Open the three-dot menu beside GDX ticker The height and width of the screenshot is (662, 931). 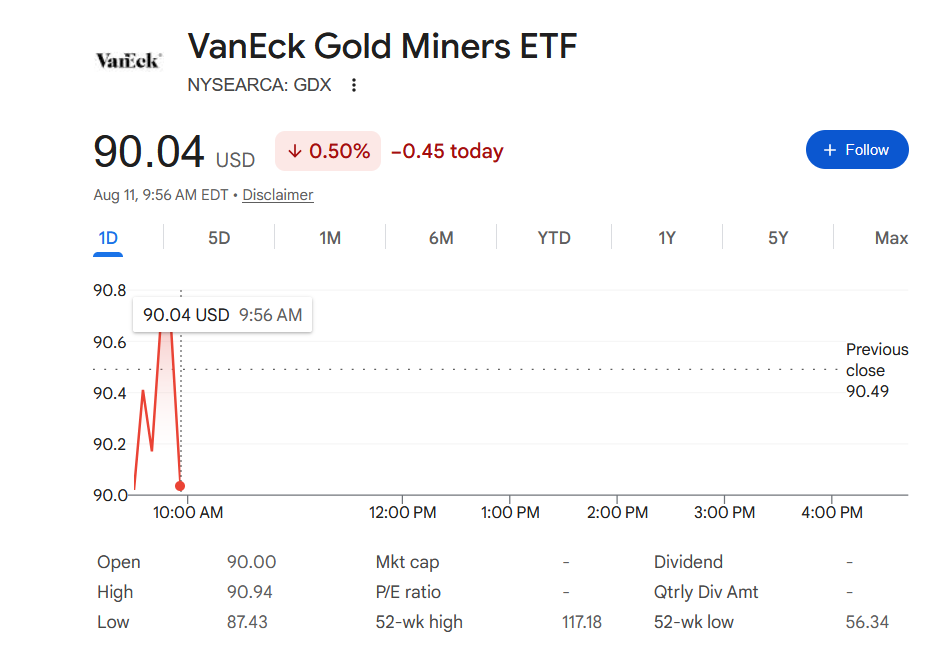354,85
